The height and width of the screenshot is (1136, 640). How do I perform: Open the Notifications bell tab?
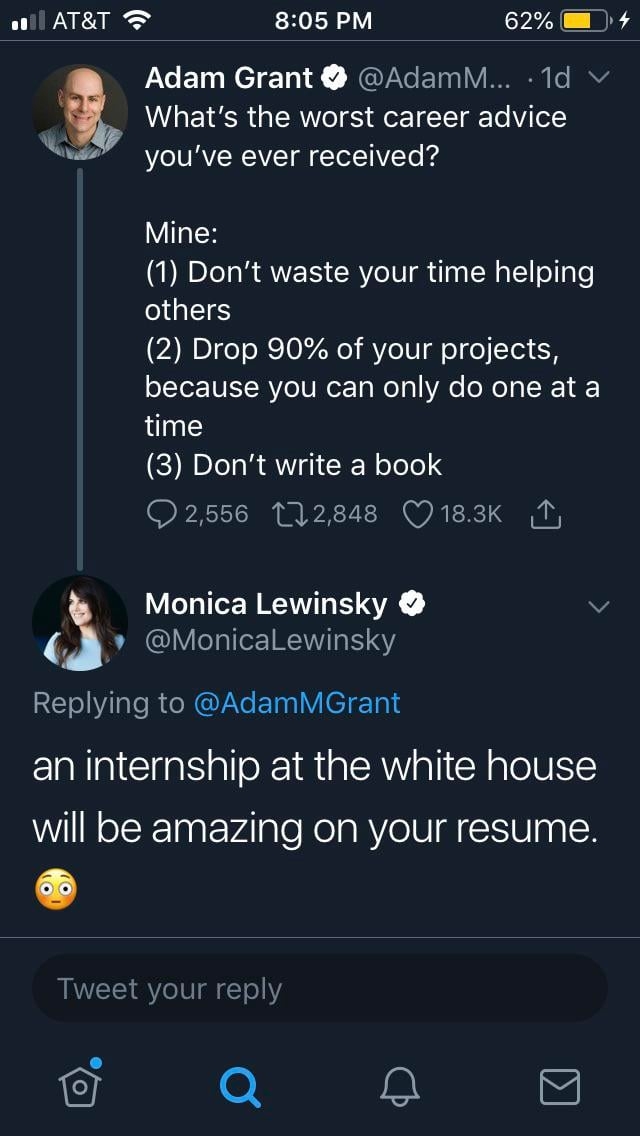coord(400,1084)
